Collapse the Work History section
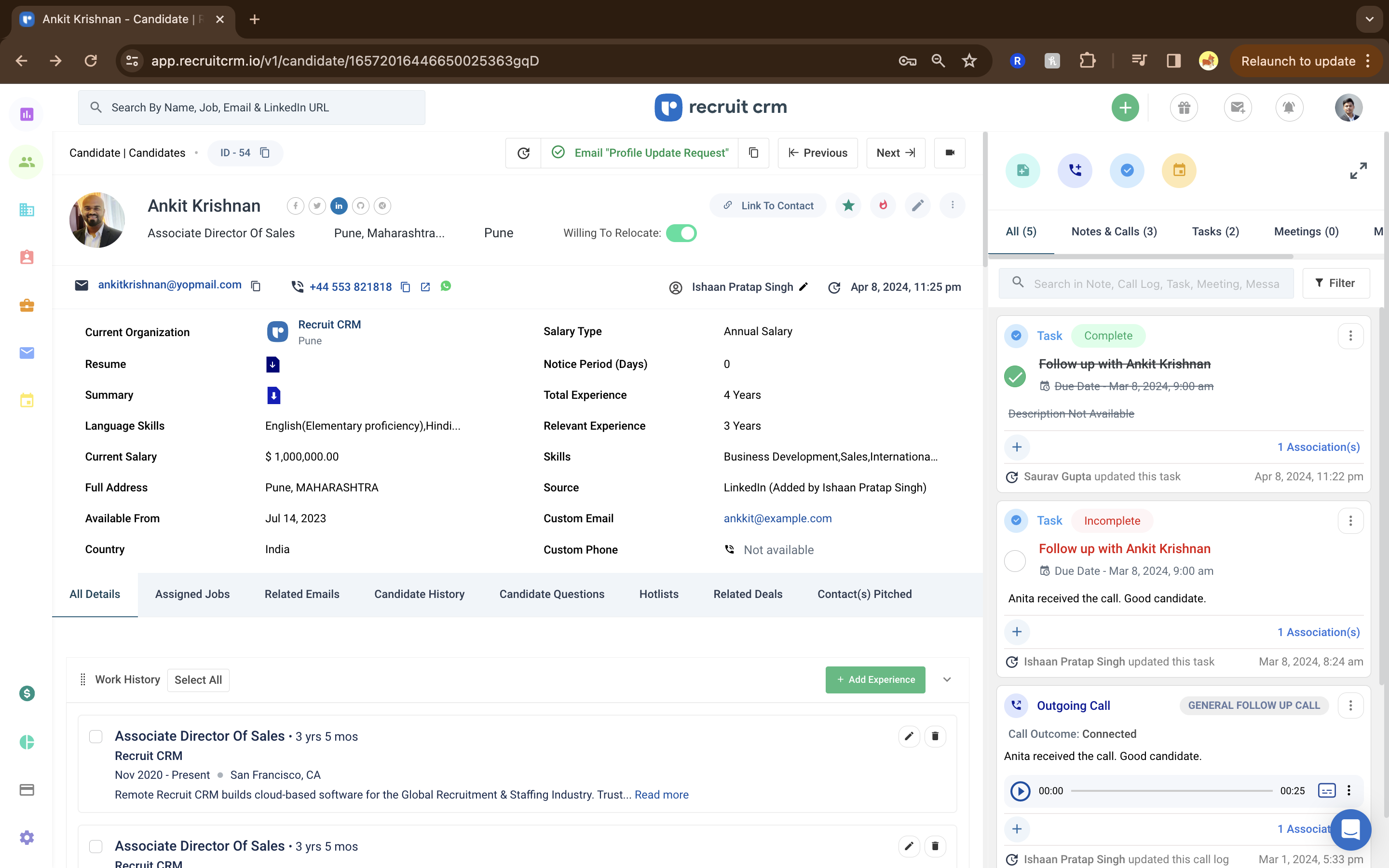Viewport: 1389px width, 868px height. coord(947,679)
